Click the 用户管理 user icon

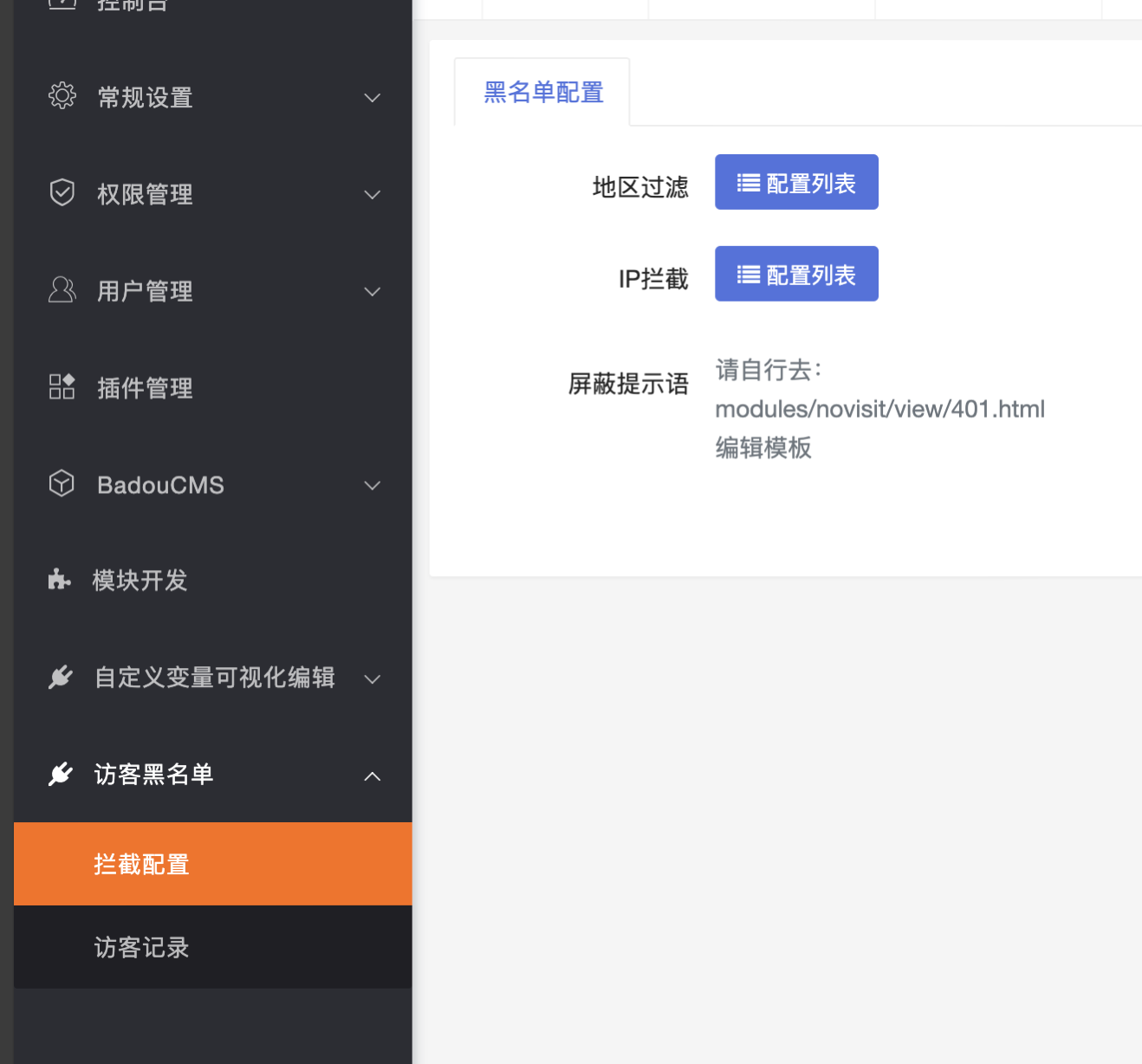62,289
